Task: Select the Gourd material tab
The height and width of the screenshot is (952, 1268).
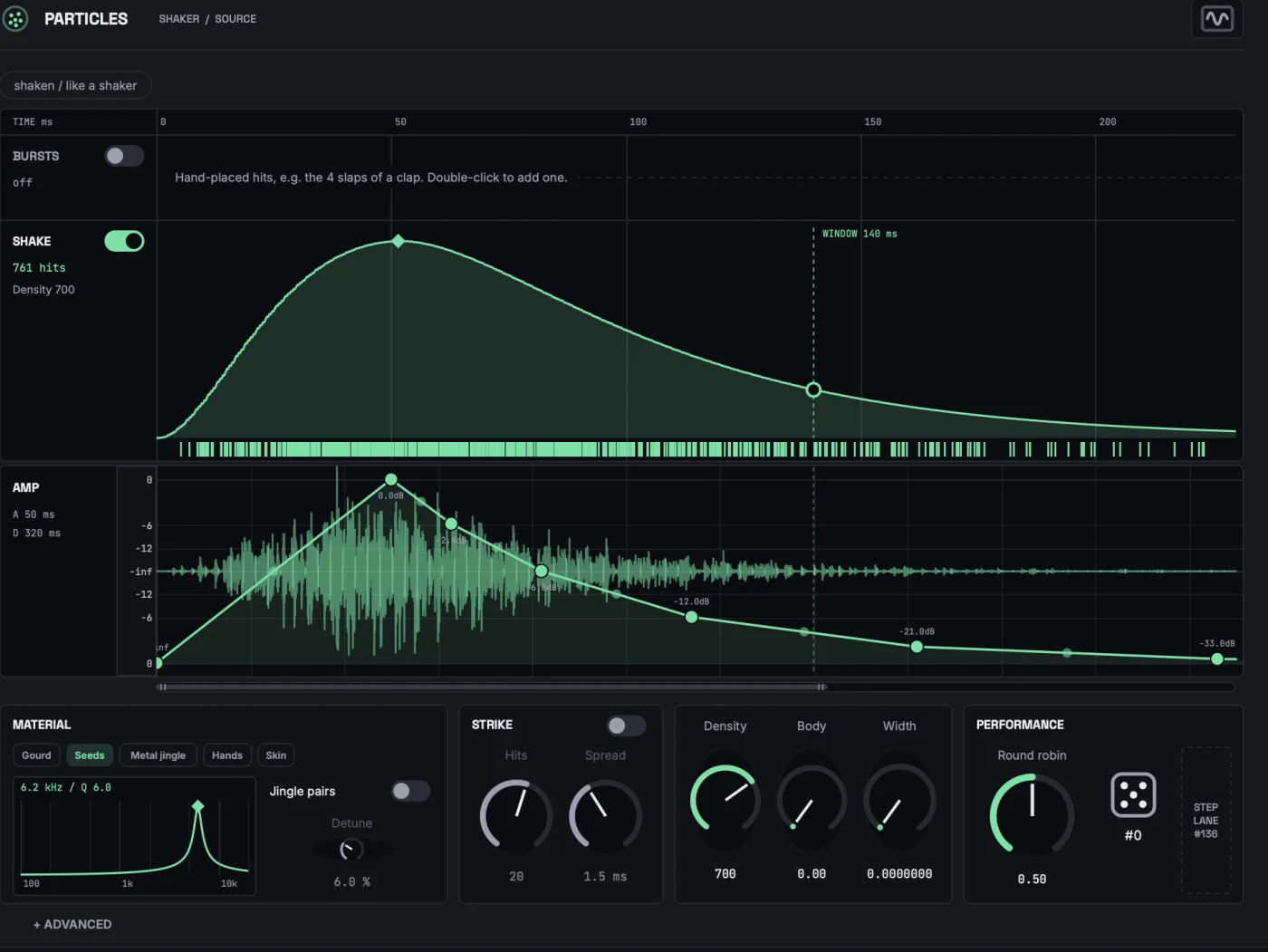Action: pyautogui.click(x=36, y=755)
